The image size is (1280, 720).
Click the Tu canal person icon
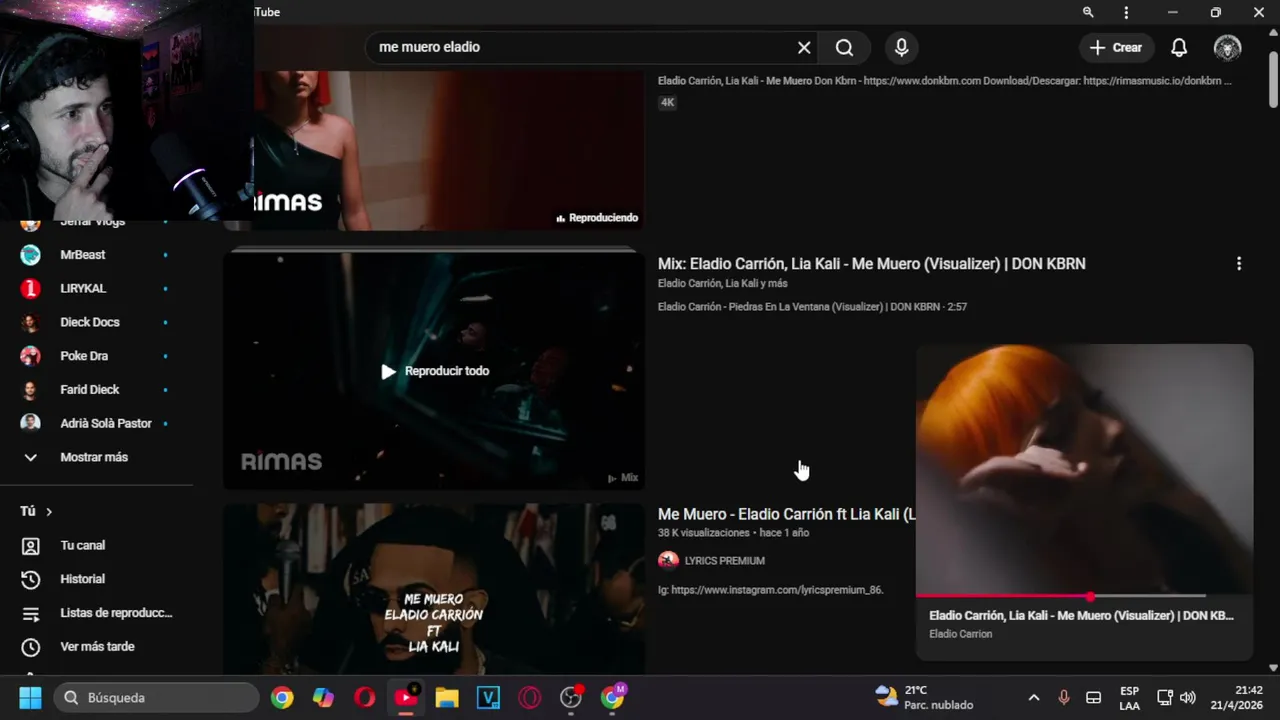coord(31,546)
